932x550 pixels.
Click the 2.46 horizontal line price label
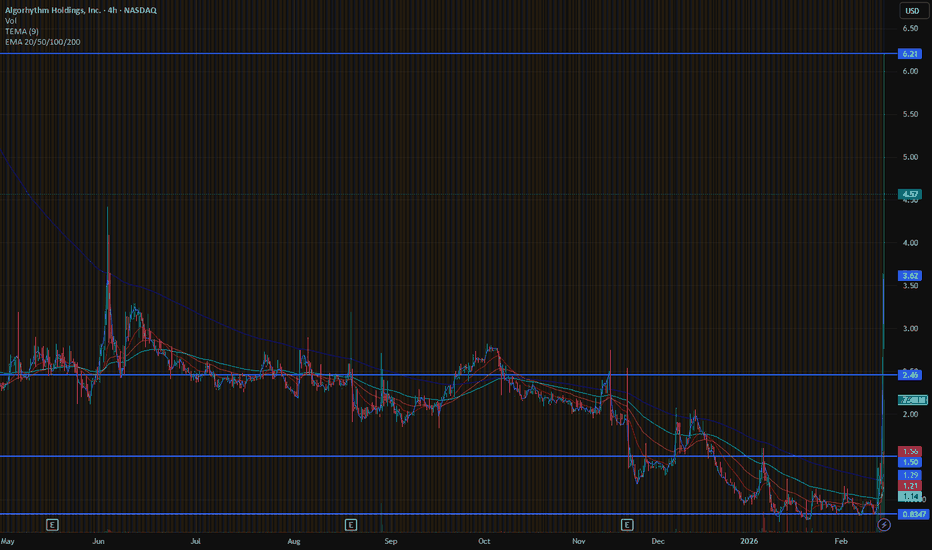(x=911, y=375)
